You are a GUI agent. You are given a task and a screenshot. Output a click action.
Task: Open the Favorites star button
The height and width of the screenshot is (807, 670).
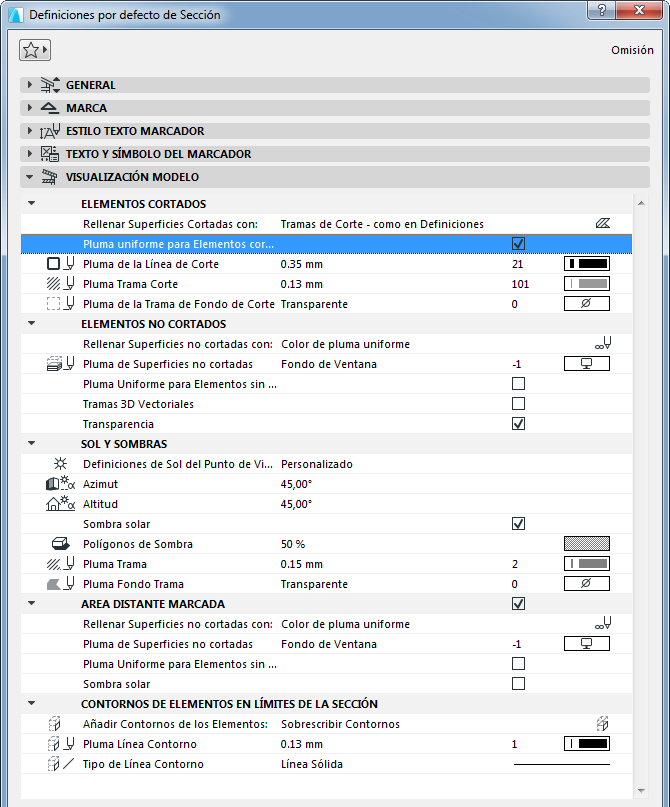[35, 50]
